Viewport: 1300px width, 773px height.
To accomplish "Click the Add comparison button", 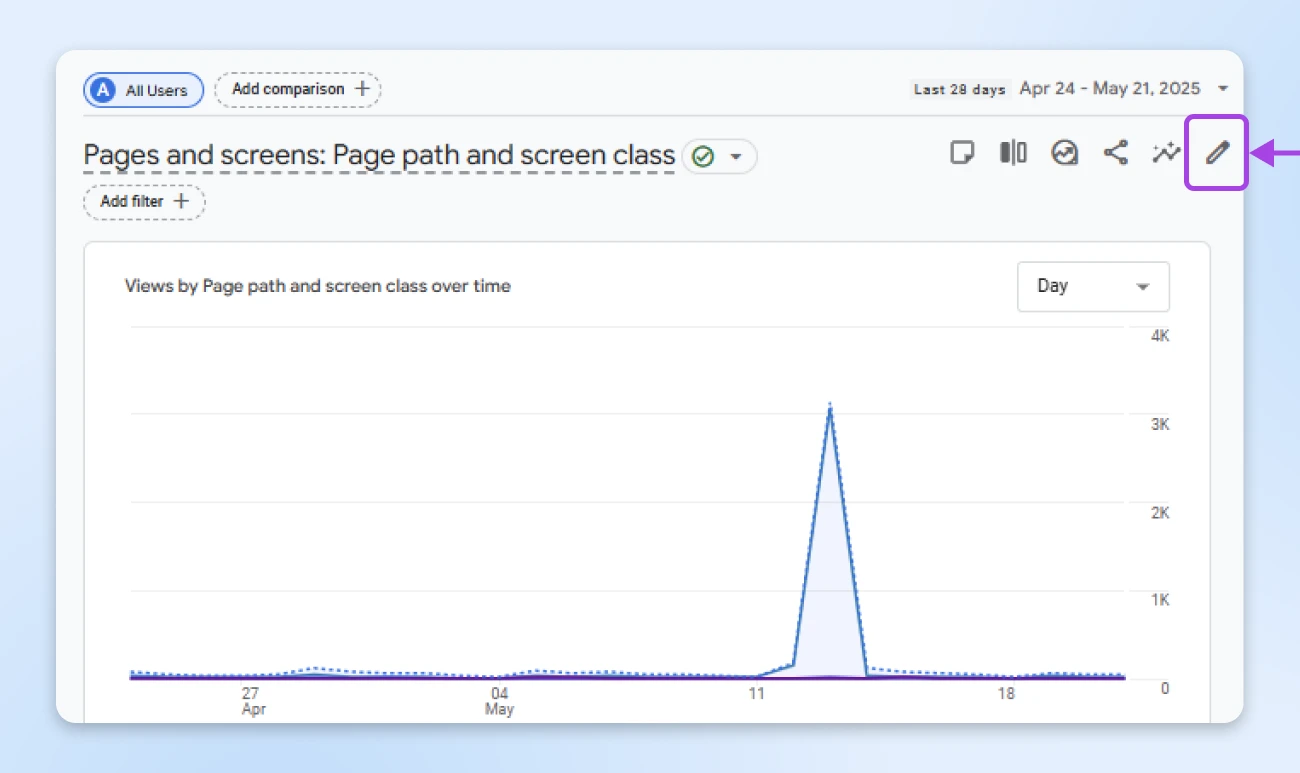I will [x=298, y=89].
